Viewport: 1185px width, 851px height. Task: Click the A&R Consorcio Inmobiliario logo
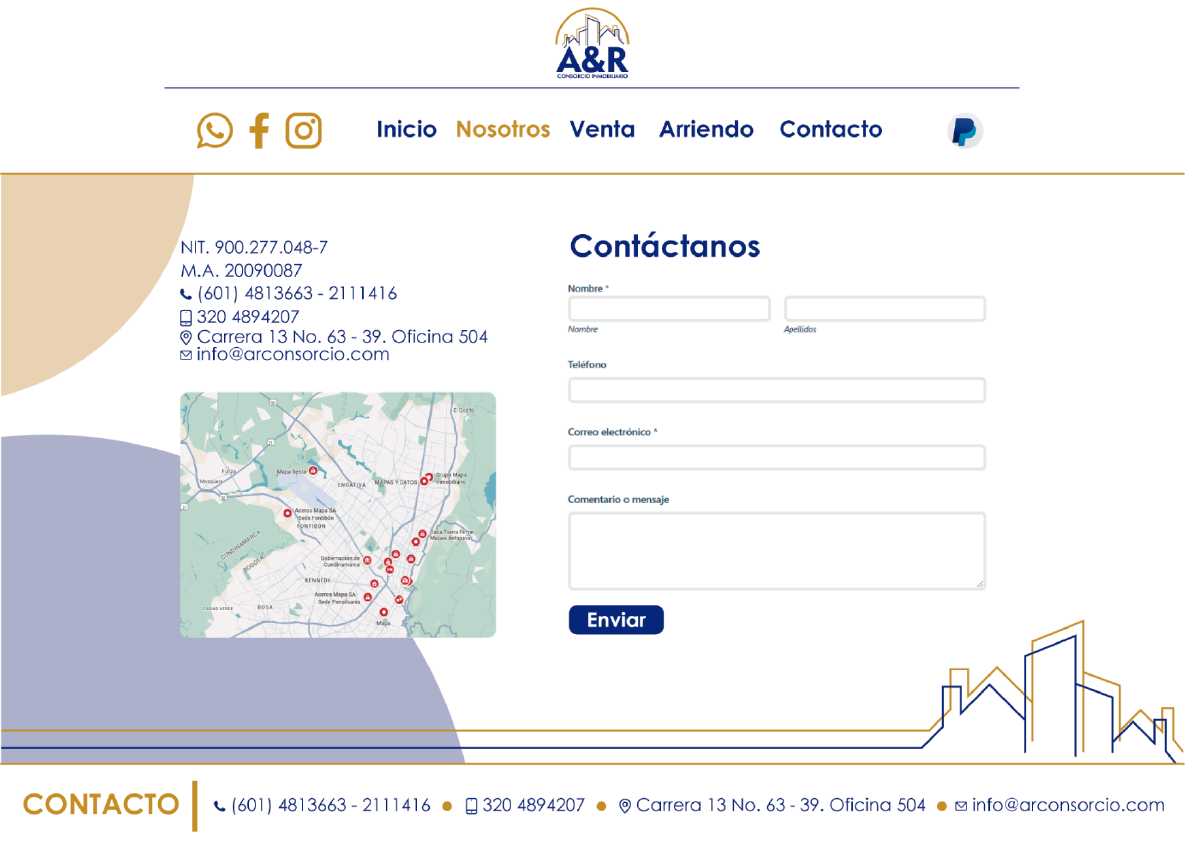592,45
